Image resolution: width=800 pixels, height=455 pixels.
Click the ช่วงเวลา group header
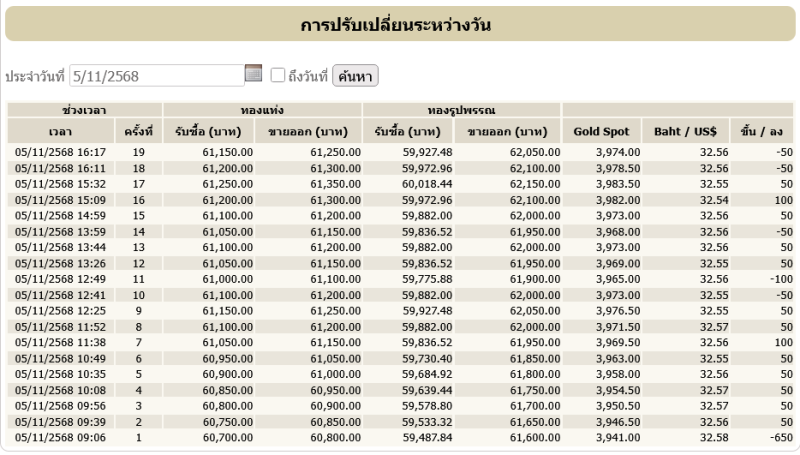84,109
